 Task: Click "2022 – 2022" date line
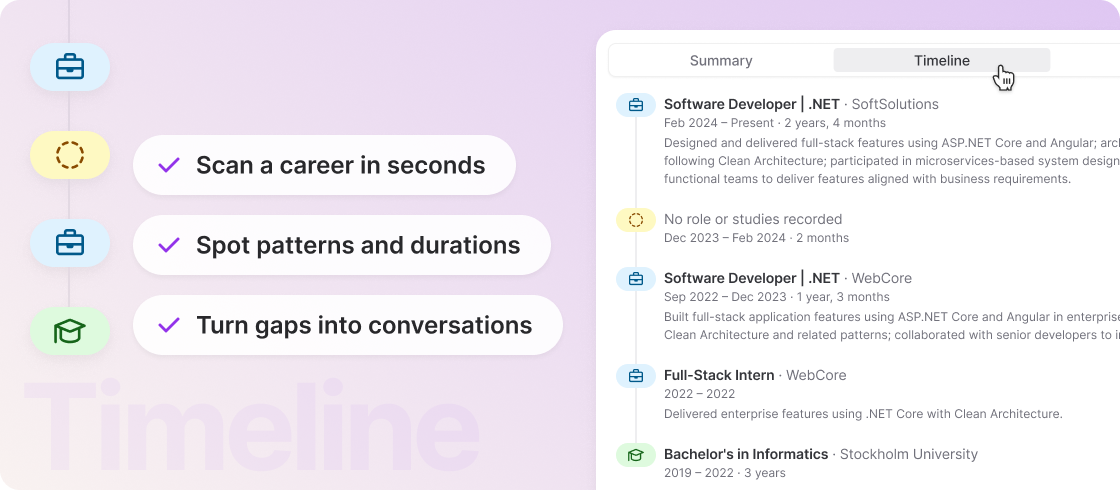coord(699,394)
